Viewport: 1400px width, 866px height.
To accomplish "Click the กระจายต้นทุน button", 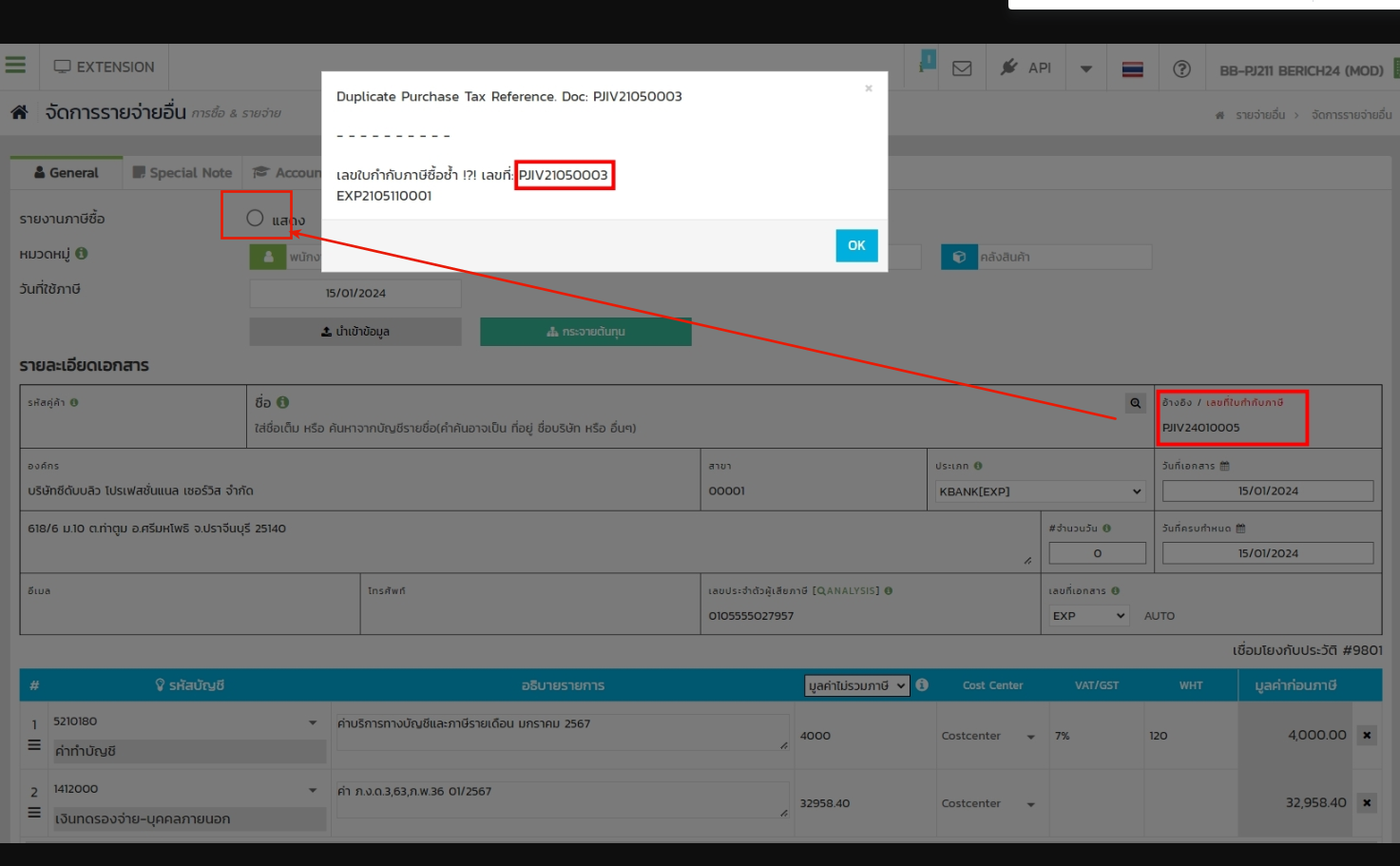I will [585, 332].
